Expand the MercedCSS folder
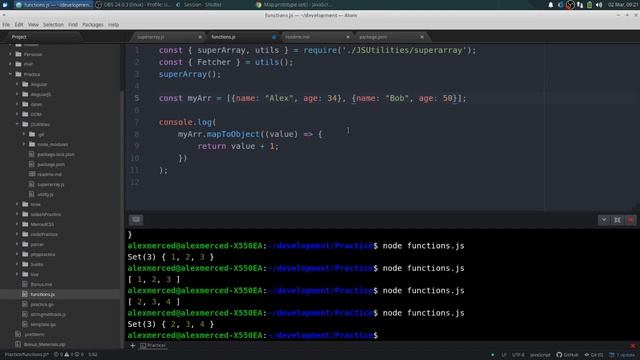Viewport: 640px width, 360px height. click(x=17, y=224)
